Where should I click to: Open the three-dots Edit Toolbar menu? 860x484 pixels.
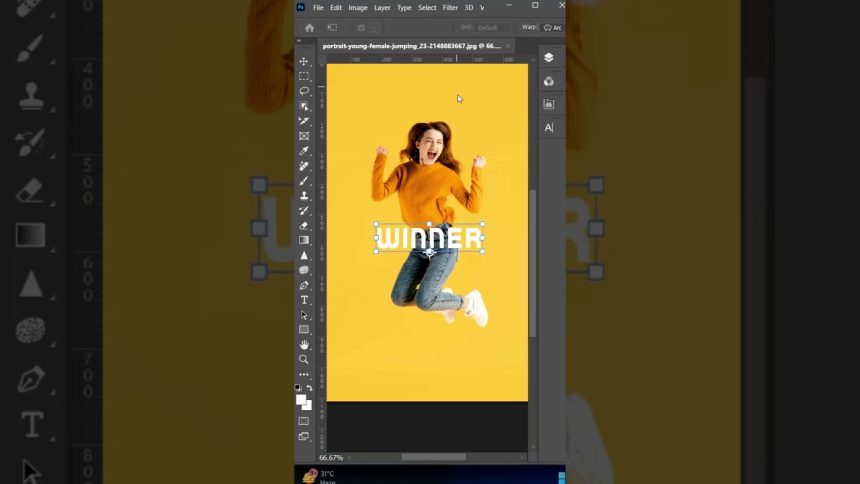pyautogui.click(x=304, y=375)
